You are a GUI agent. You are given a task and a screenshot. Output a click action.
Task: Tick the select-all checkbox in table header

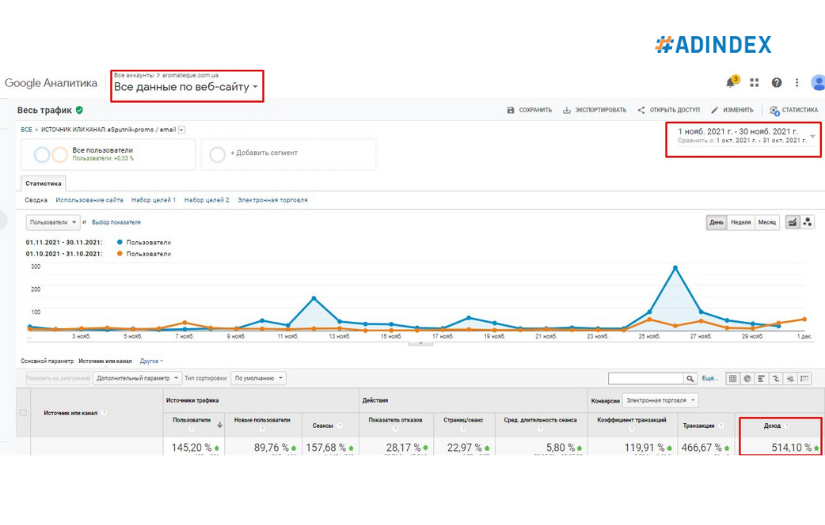coord(23,412)
